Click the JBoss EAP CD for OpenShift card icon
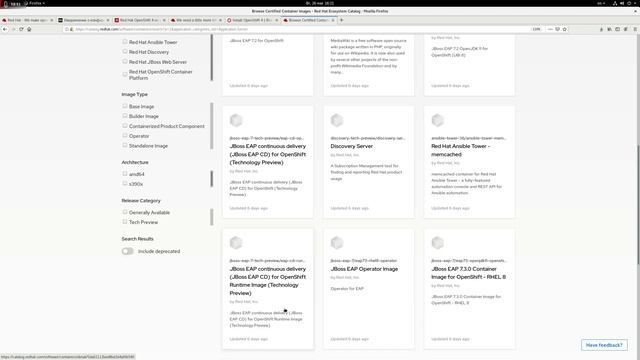The image size is (640, 360). 236,120
